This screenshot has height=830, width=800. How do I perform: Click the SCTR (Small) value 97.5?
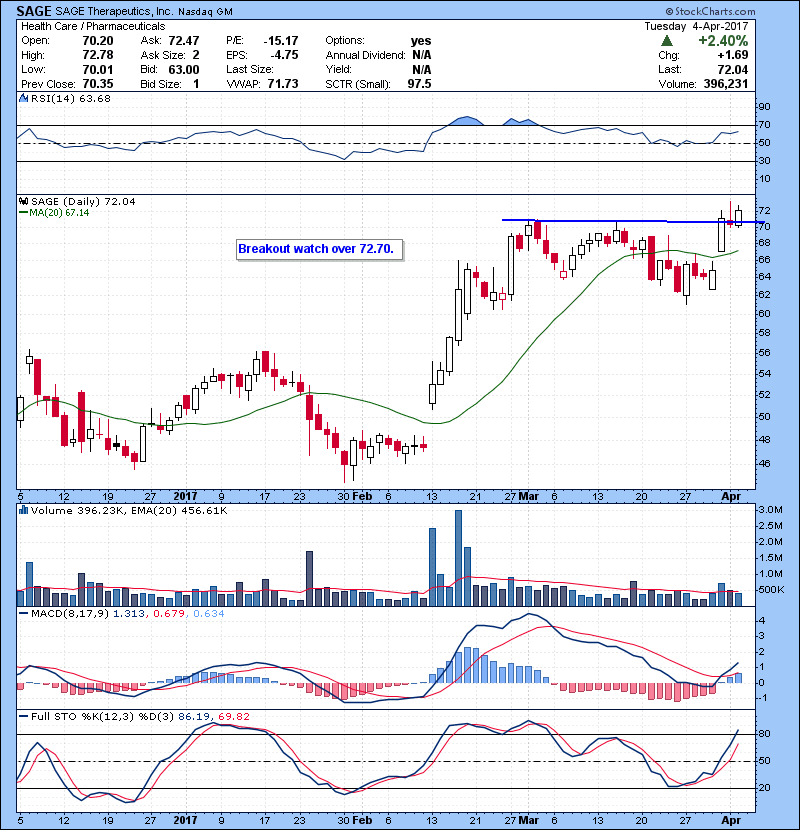click(419, 84)
